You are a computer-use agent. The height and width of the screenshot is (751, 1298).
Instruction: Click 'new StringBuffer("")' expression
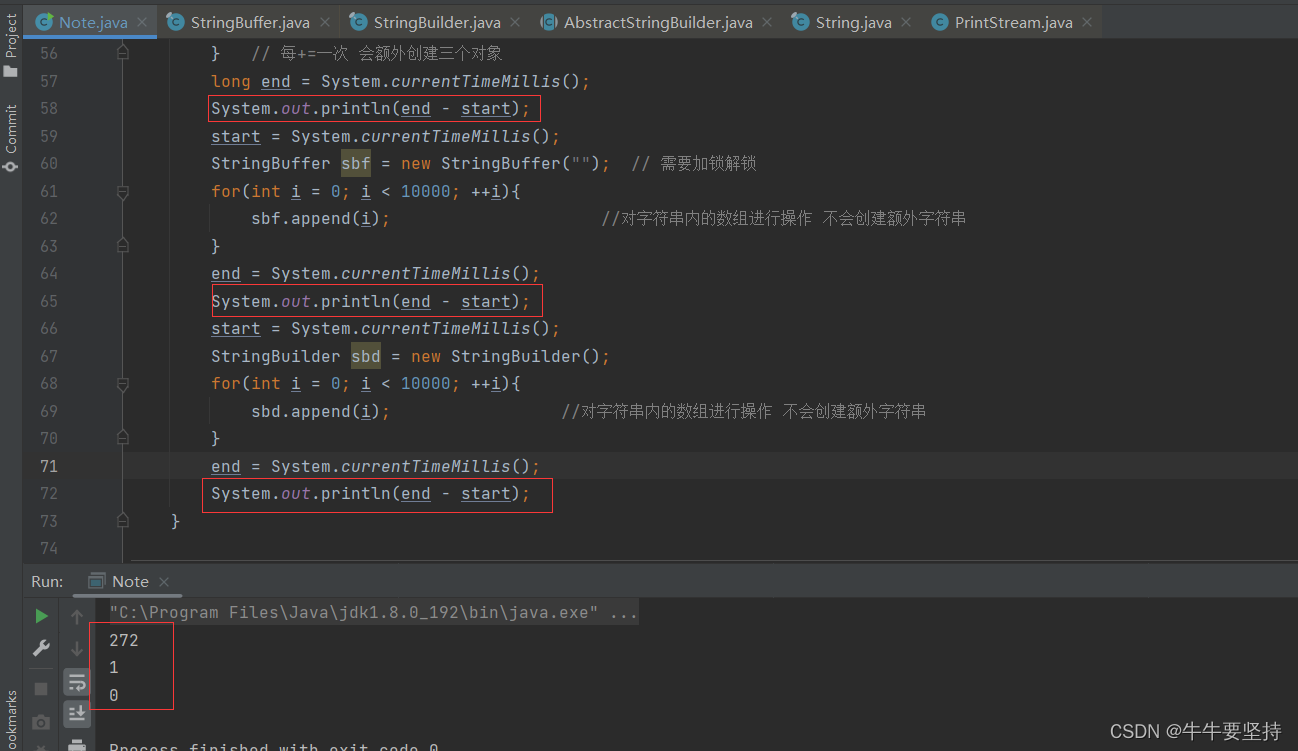point(501,163)
